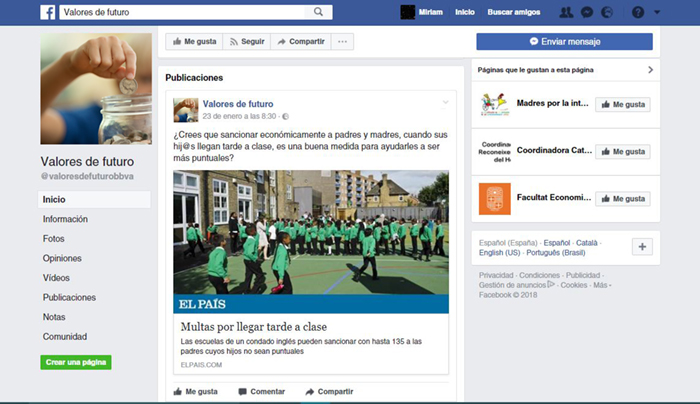This screenshot has height=404, width=700.
Task: Click the three-dots more options button
Action: coord(343,42)
